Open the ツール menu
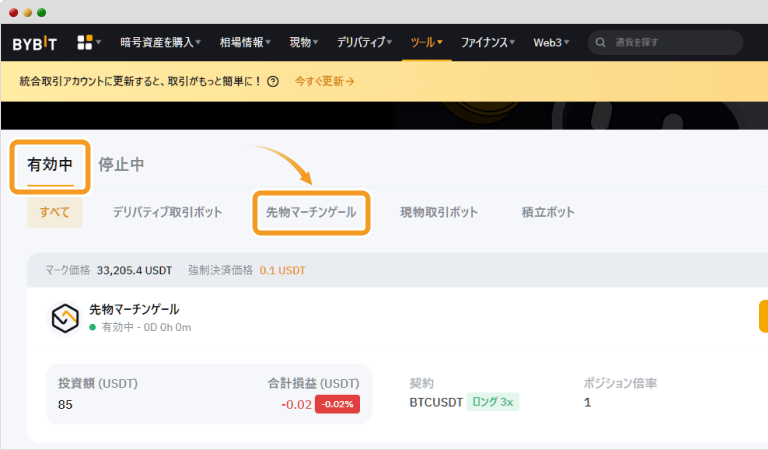 point(426,43)
